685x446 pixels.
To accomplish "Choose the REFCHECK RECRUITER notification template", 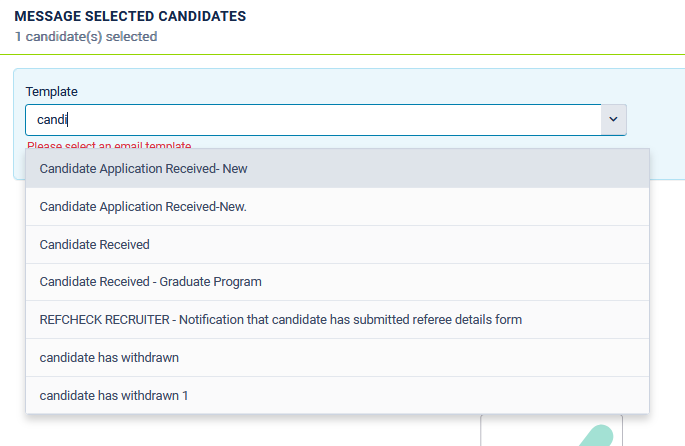I will pos(337,320).
